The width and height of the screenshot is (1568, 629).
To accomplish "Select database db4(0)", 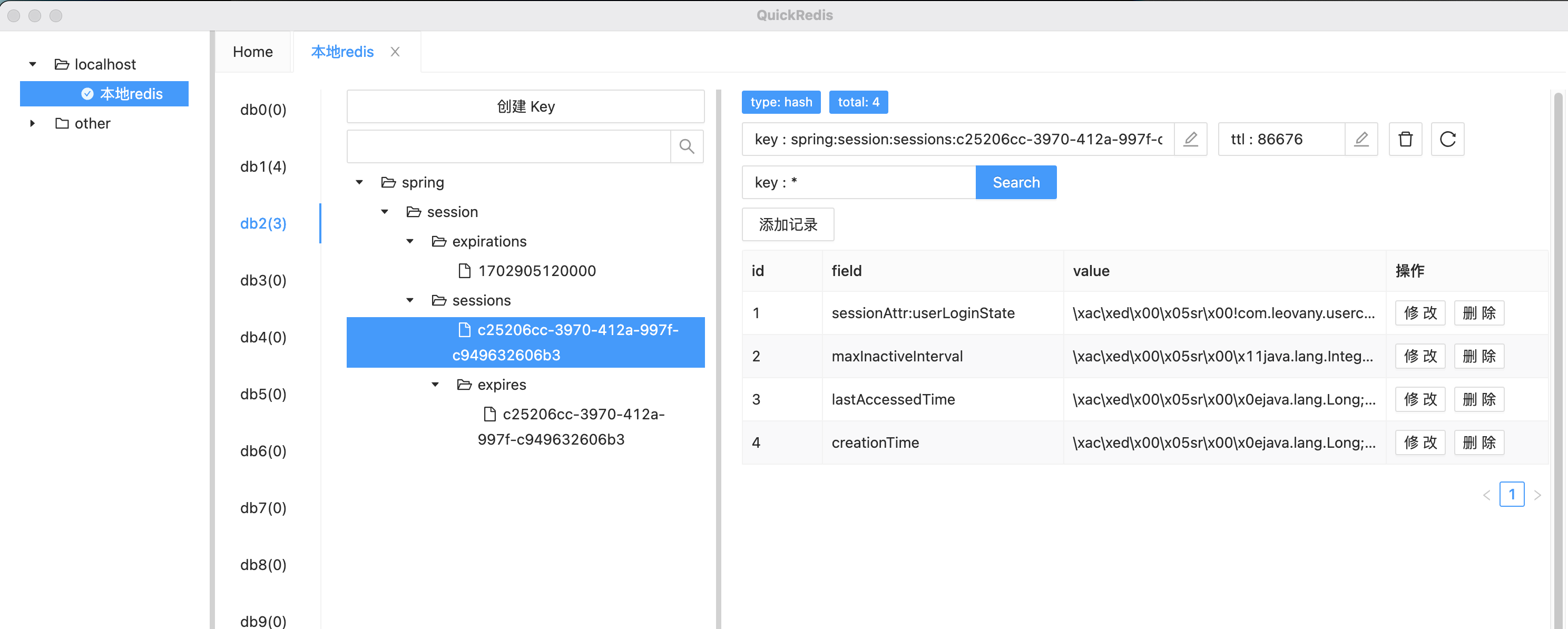I will coord(263,337).
